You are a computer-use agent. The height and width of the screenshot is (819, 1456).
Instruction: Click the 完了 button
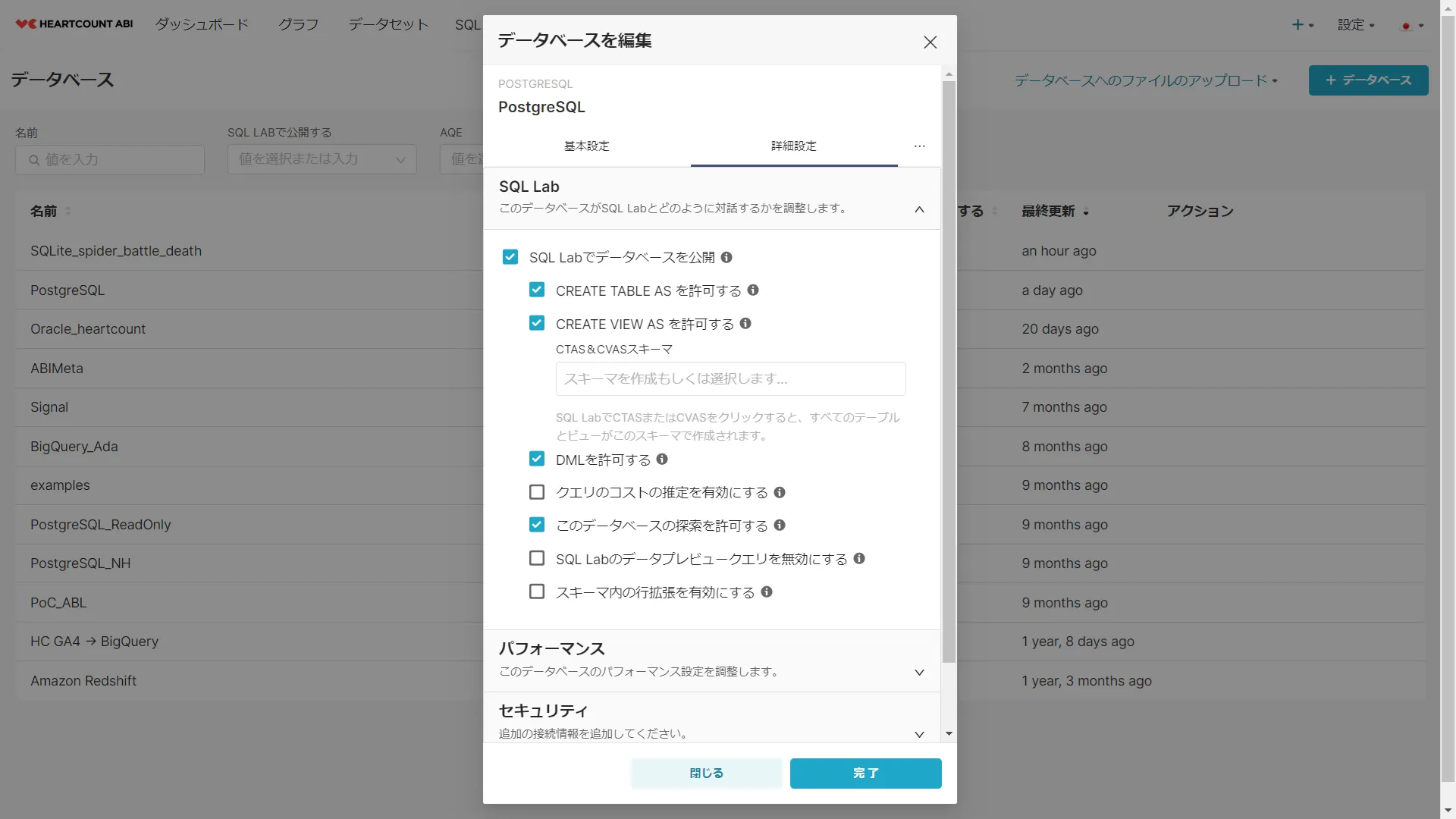[865, 773]
